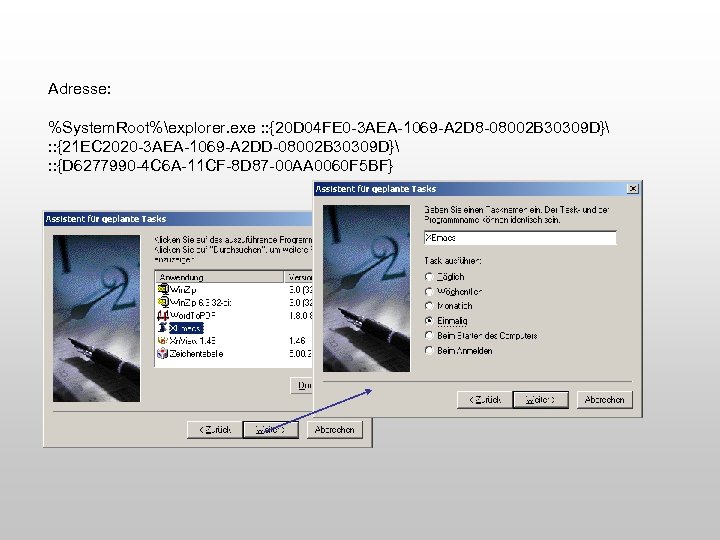The height and width of the screenshot is (540, 720).
Task: Click the ::{D6277990-4C6A-11CF-8D87-00AA0060F5BF} line
Action: coord(220,166)
